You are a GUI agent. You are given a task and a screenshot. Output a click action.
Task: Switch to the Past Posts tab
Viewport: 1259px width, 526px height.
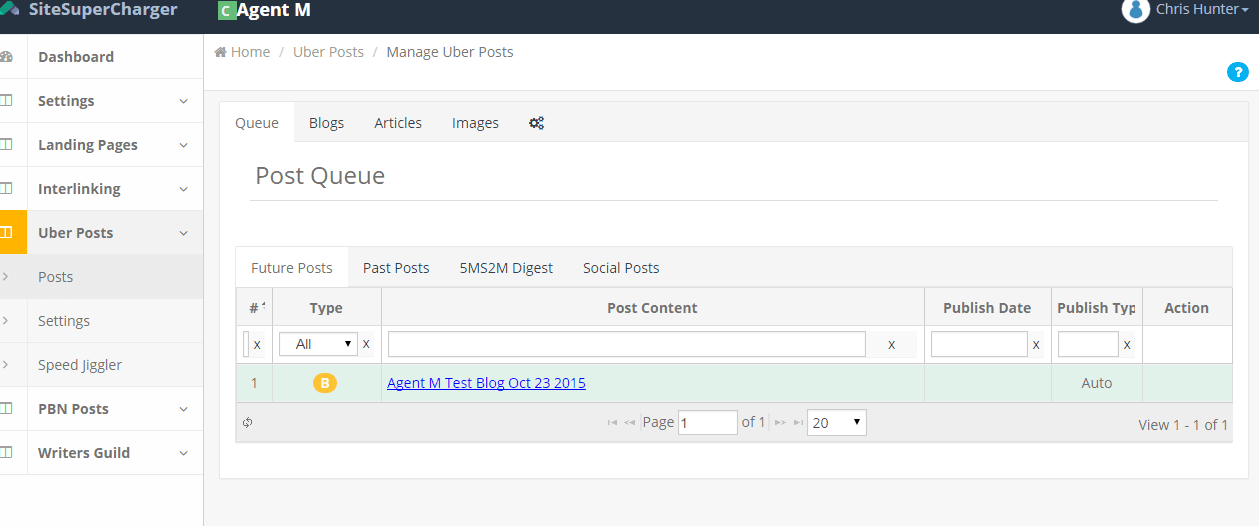point(396,268)
